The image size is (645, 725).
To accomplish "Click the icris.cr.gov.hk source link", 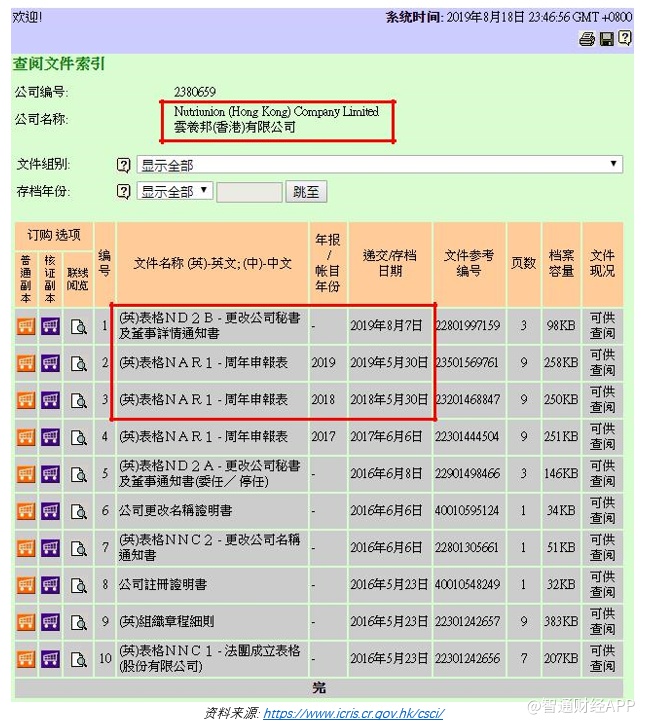I will tap(353, 713).
